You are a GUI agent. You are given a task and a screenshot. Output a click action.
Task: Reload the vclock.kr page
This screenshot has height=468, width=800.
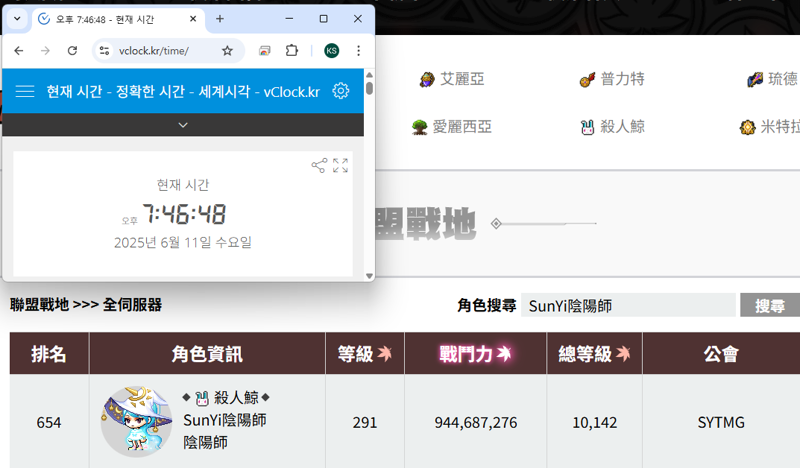coord(72,51)
